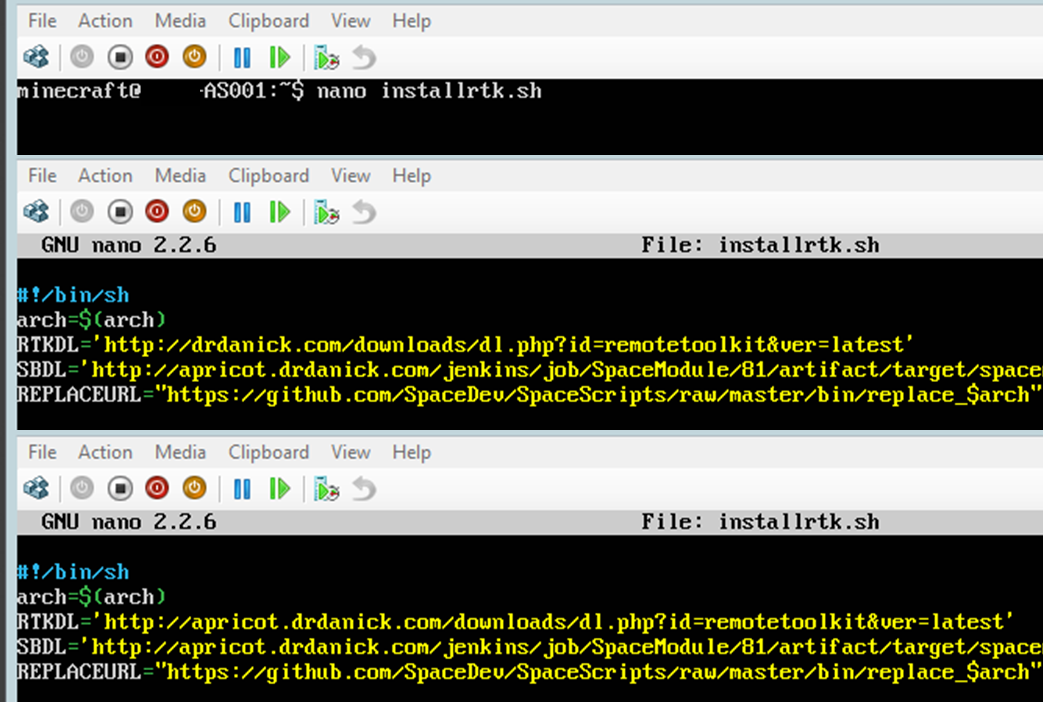The width and height of the screenshot is (1043, 702).
Task: Click Ctrl+Alt+Delete icon in middle window
Action: 37,212
